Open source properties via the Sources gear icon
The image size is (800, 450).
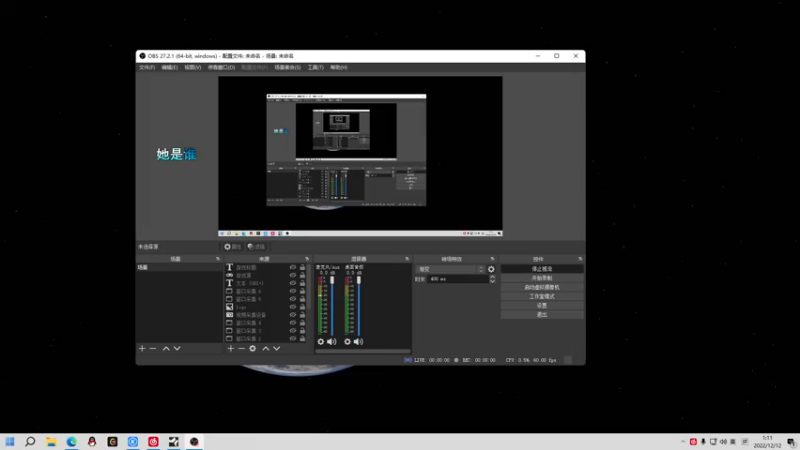point(253,348)
